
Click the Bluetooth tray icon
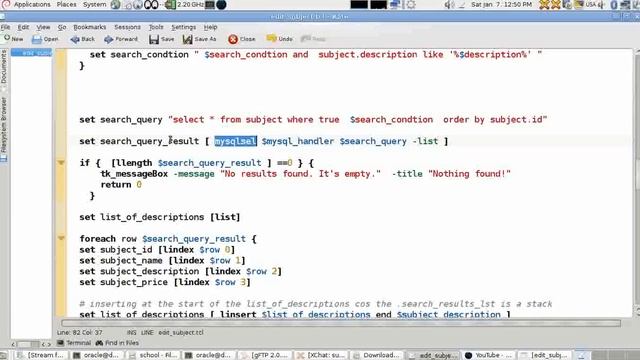point(613,5)
